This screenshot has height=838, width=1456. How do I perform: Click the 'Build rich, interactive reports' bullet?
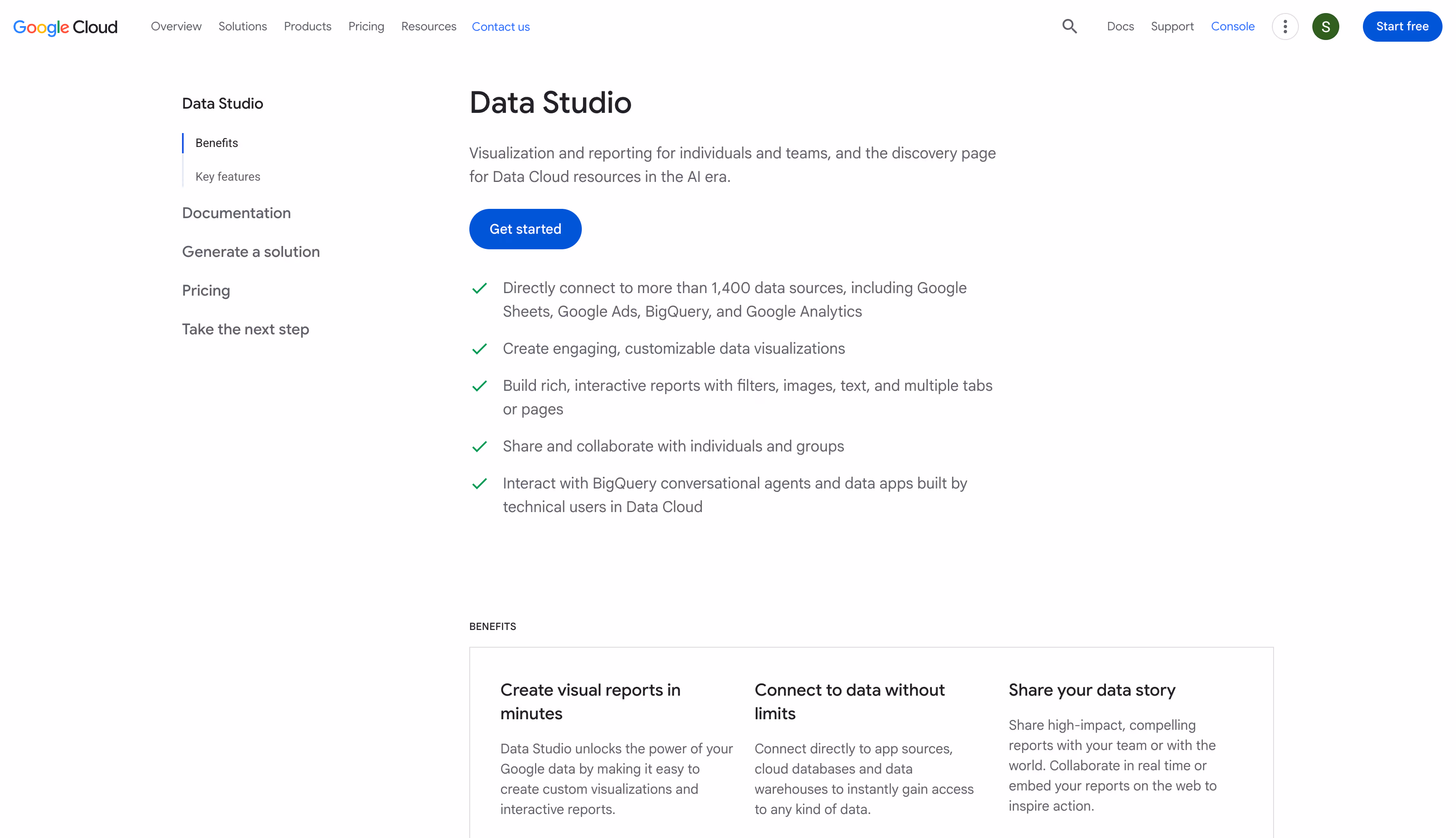tap(747, 397)
